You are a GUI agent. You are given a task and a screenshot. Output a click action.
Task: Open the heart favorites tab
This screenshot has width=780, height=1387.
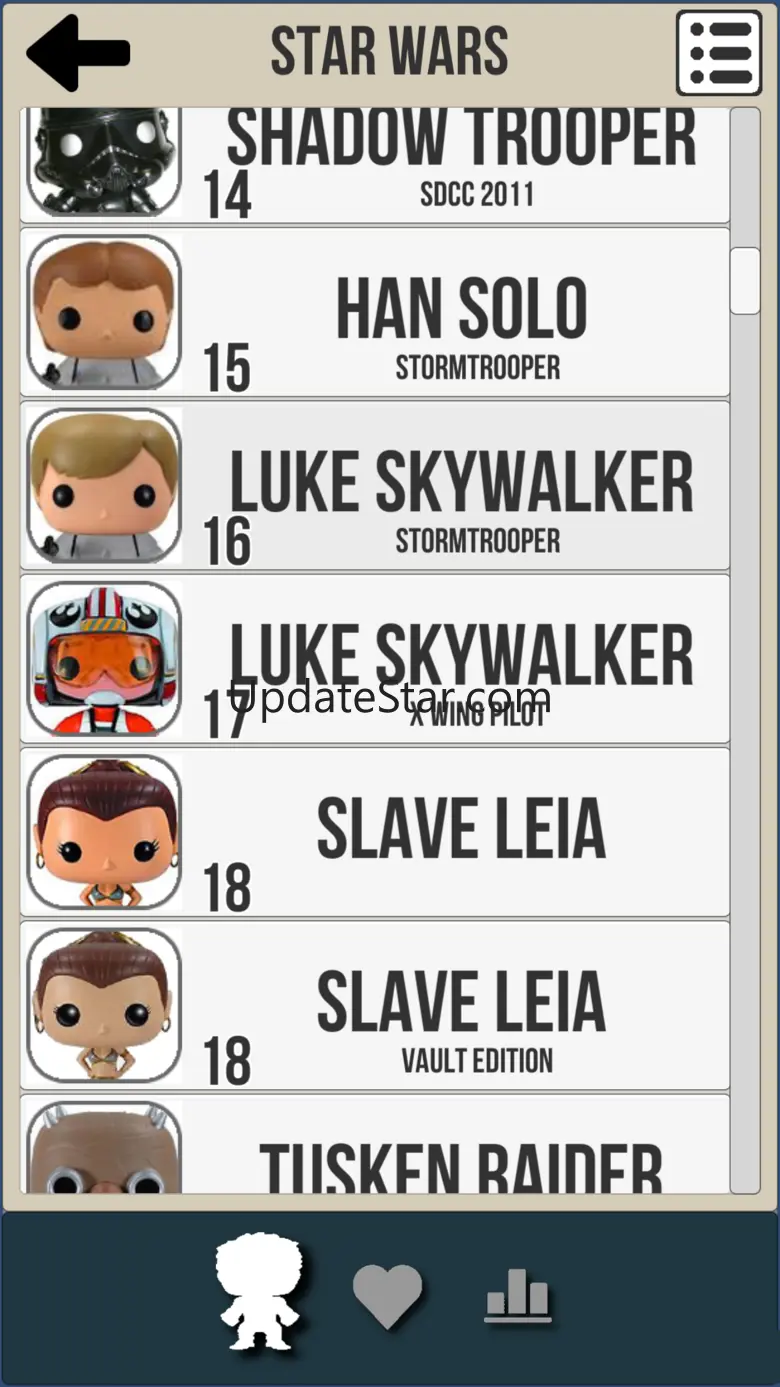[388, 1297]
